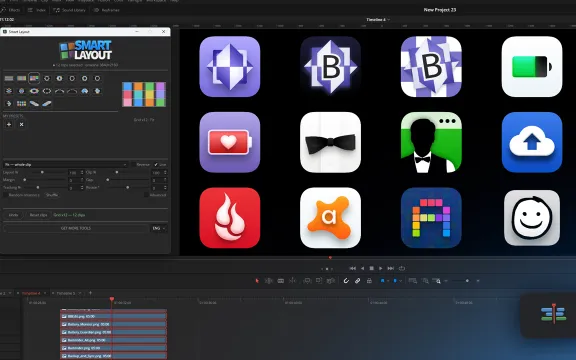Enable the Reverse checkbox

[x=134, y=165]
